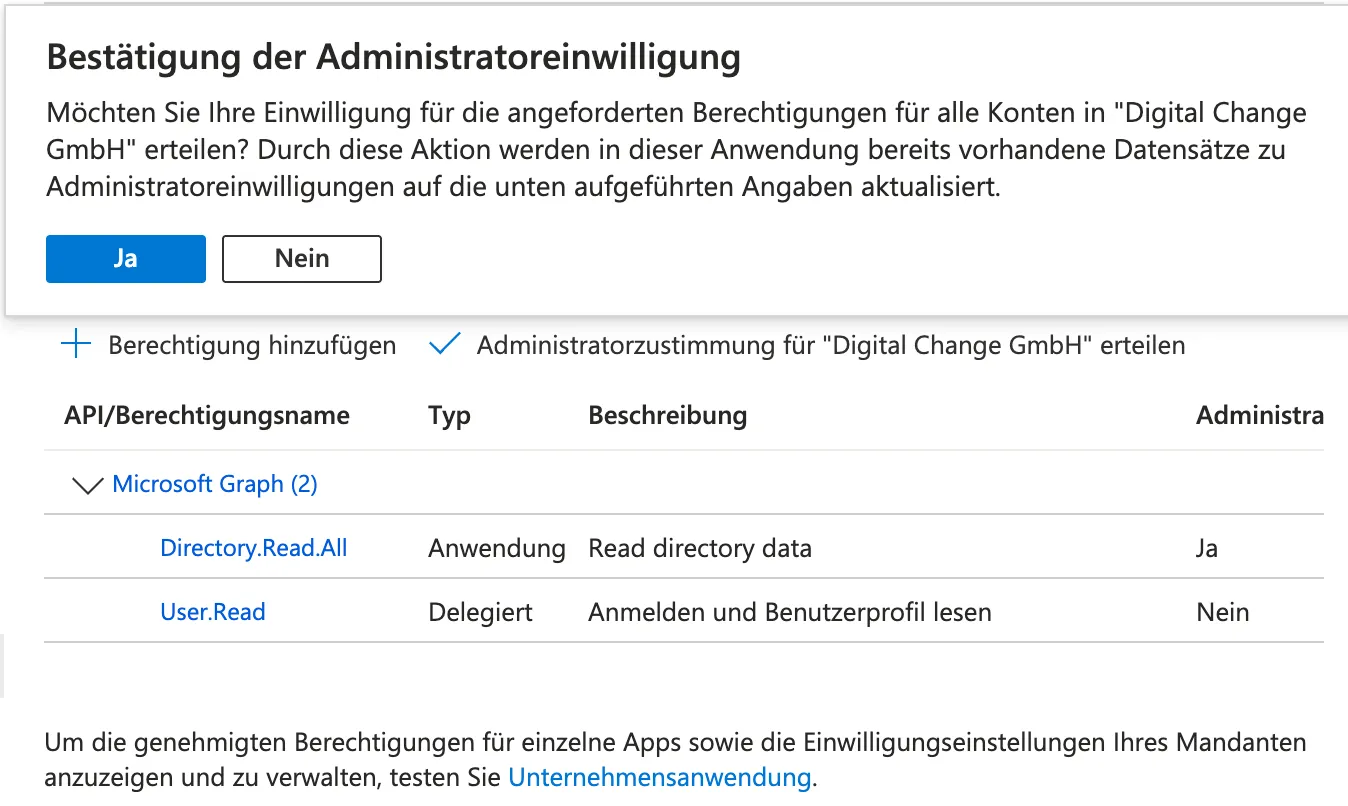This screenshot has width=1348, height=806.
Task: Click the dialog title Bestätigung der Administratoreinwilligung
Action: [x=394, y=59]
